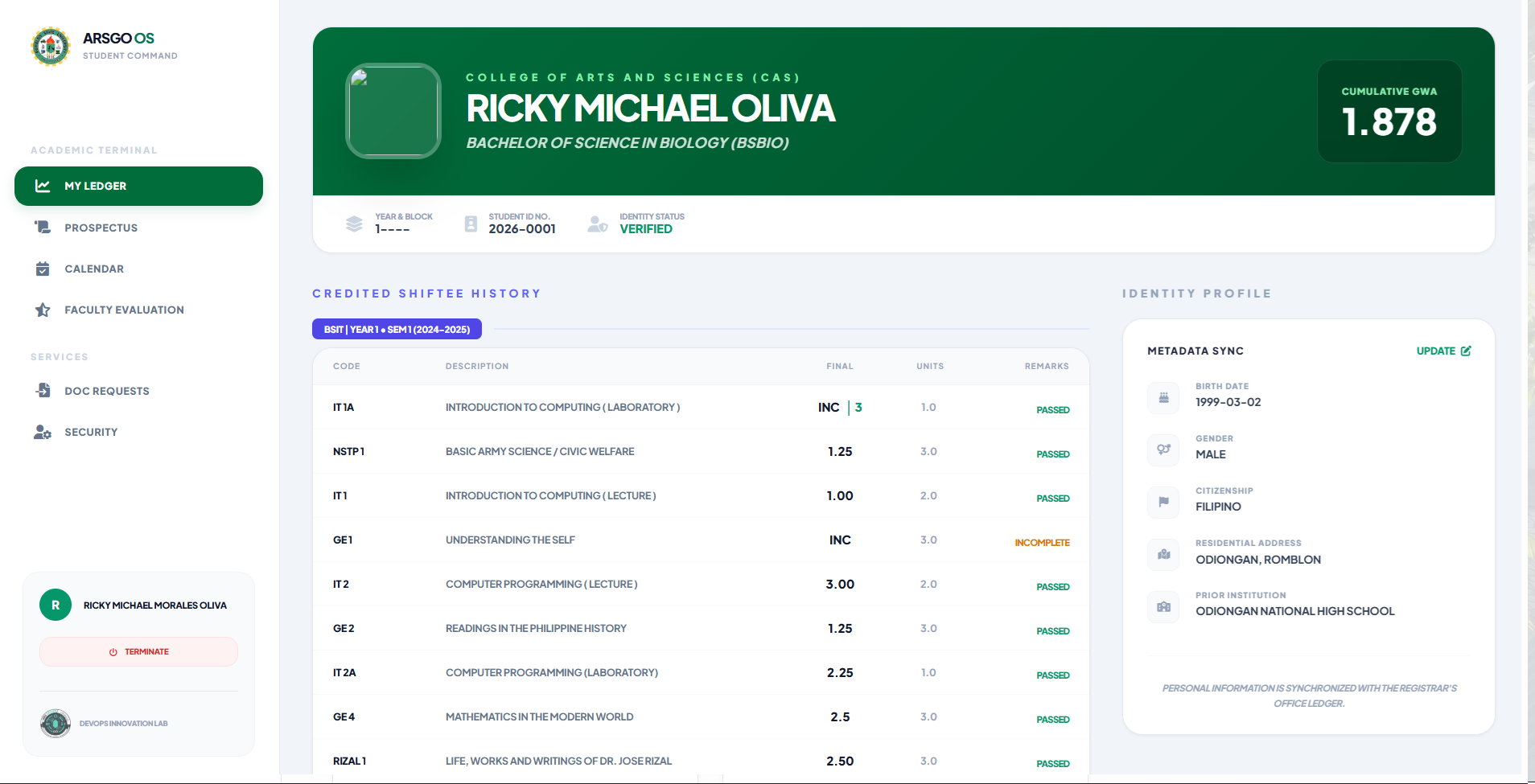Viewport: 1535px width, 784px height.
Task: Click the R avatar circle
Action: tap(56, 605)
